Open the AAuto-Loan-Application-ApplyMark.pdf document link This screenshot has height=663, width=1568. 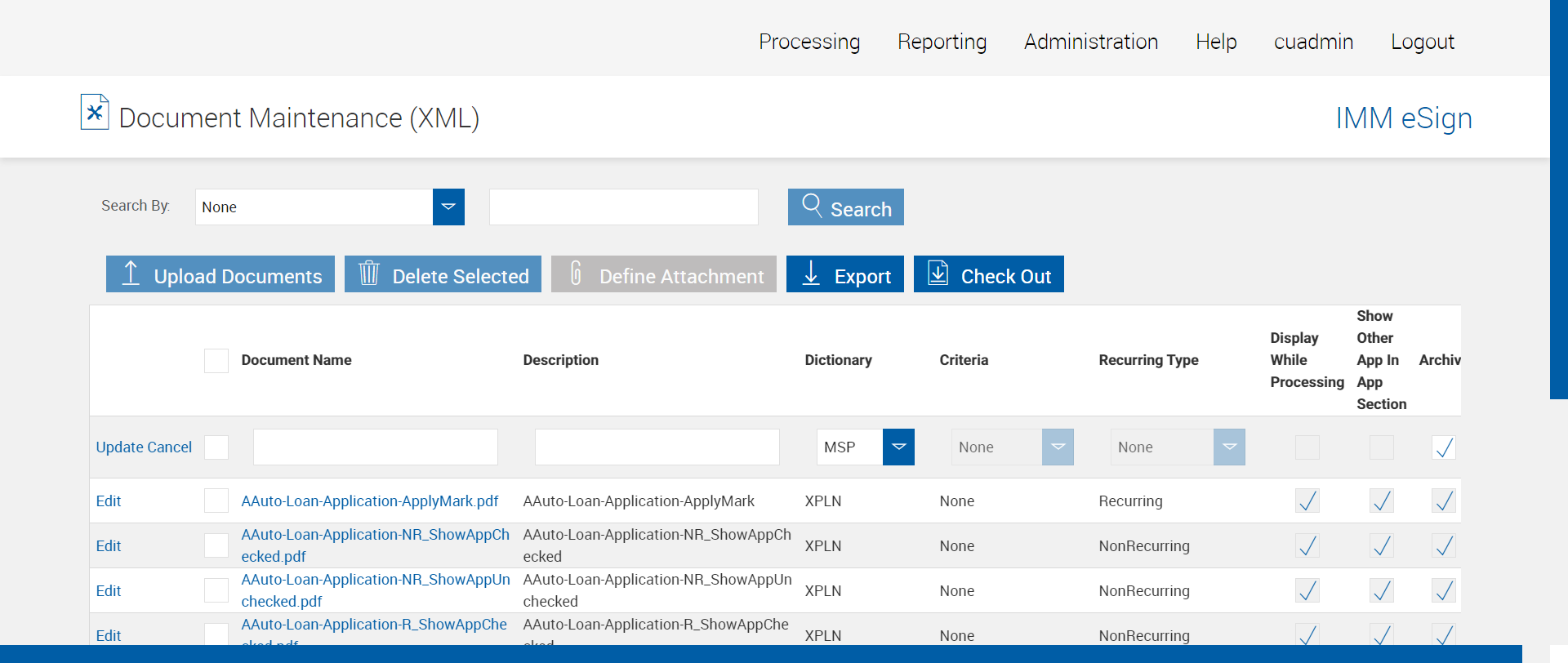(x=369, y=501)
